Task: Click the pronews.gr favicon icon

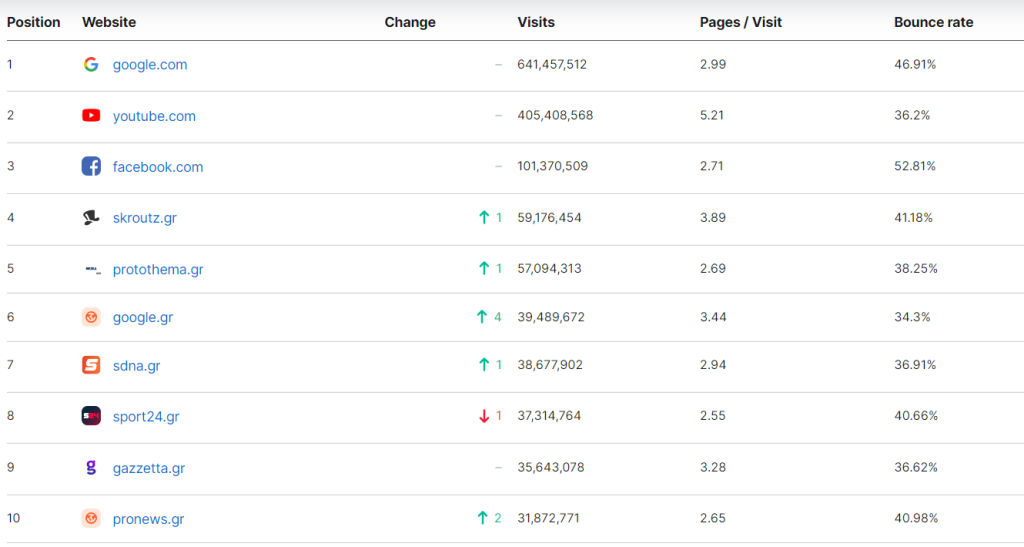Action: tap(91, 519)
